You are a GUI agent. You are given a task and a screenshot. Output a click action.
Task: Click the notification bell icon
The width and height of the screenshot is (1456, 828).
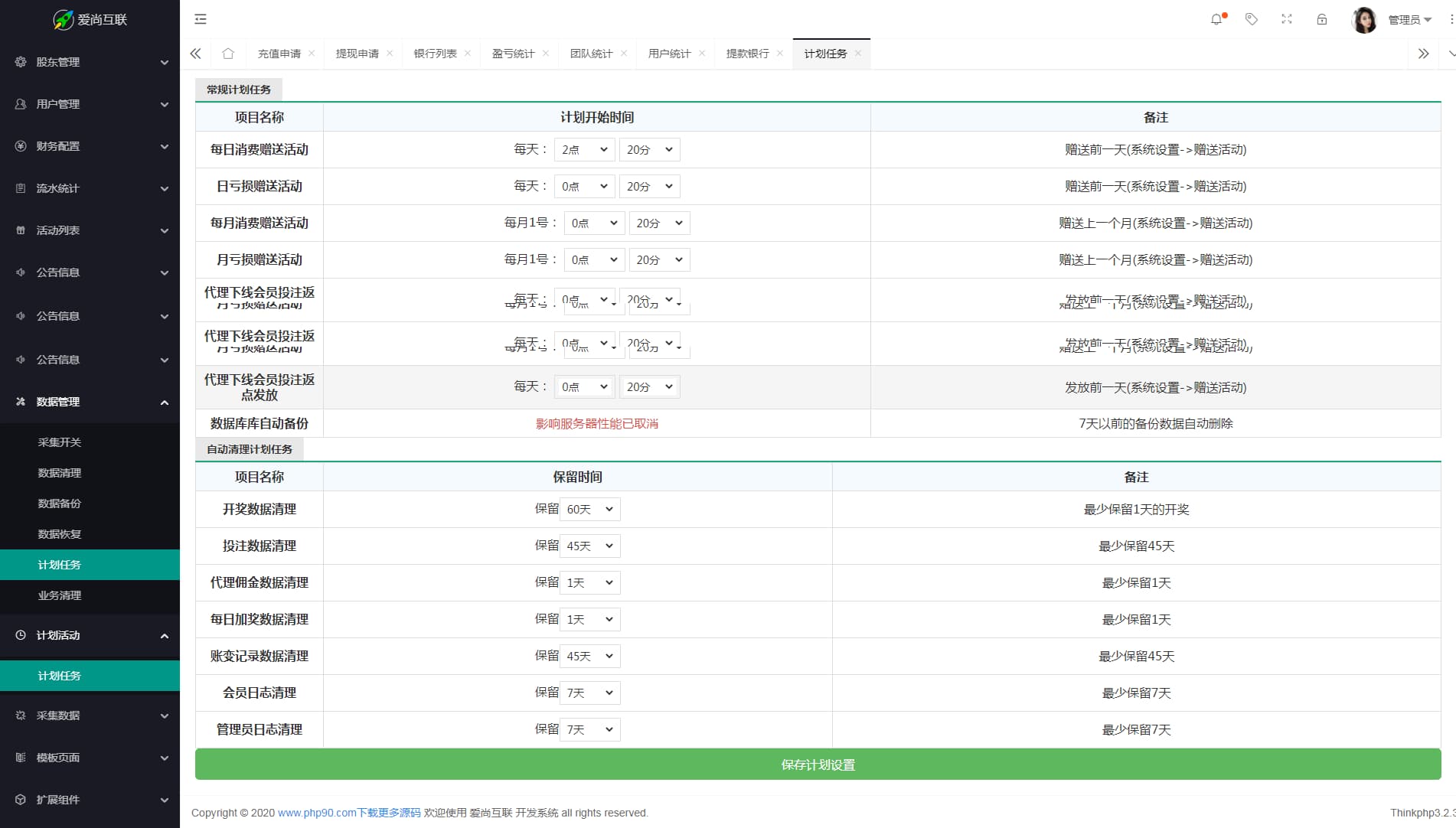click(x=1216, y=19)
